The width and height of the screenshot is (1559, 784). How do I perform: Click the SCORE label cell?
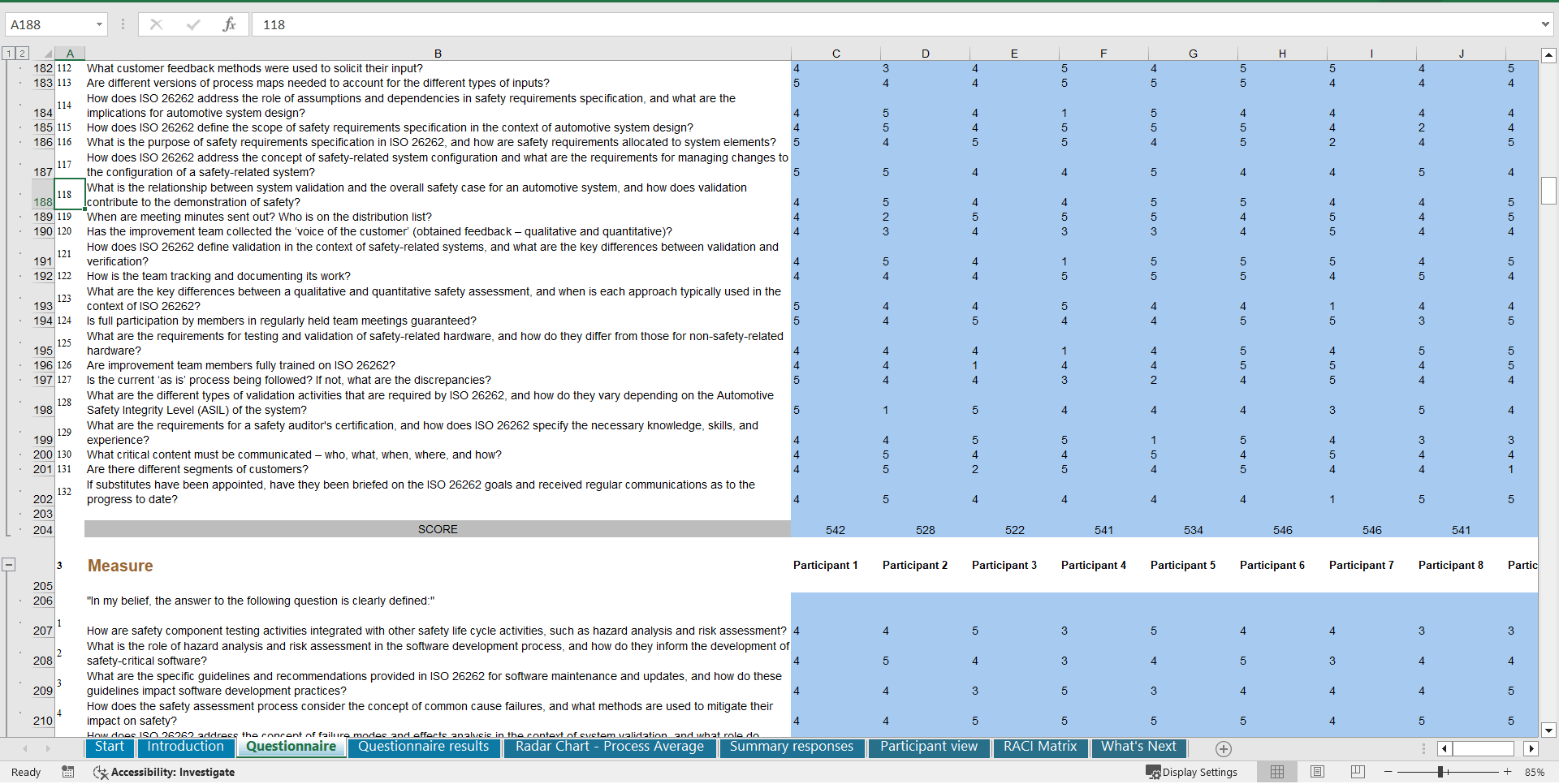point(438,529)
